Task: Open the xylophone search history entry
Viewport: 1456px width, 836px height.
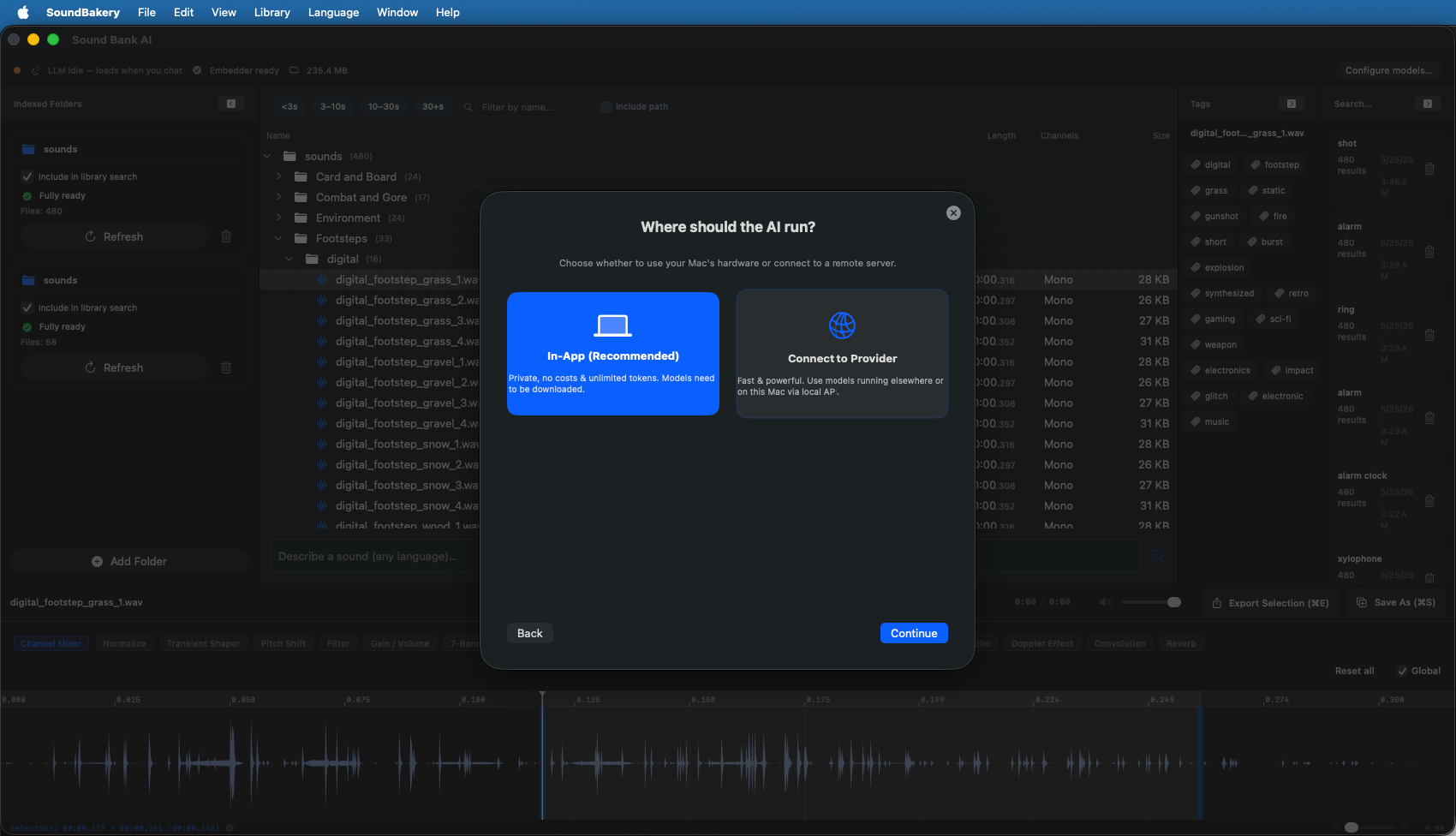Action: click(1359, 558)
